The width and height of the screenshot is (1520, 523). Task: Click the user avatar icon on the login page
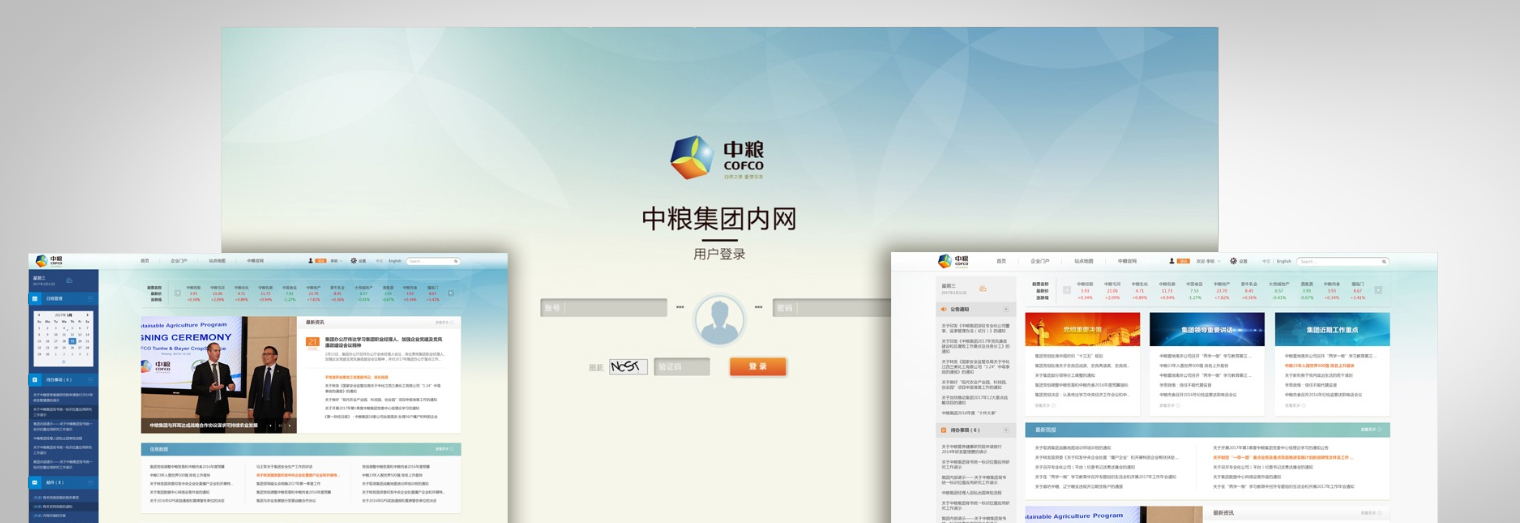[720, 319]
